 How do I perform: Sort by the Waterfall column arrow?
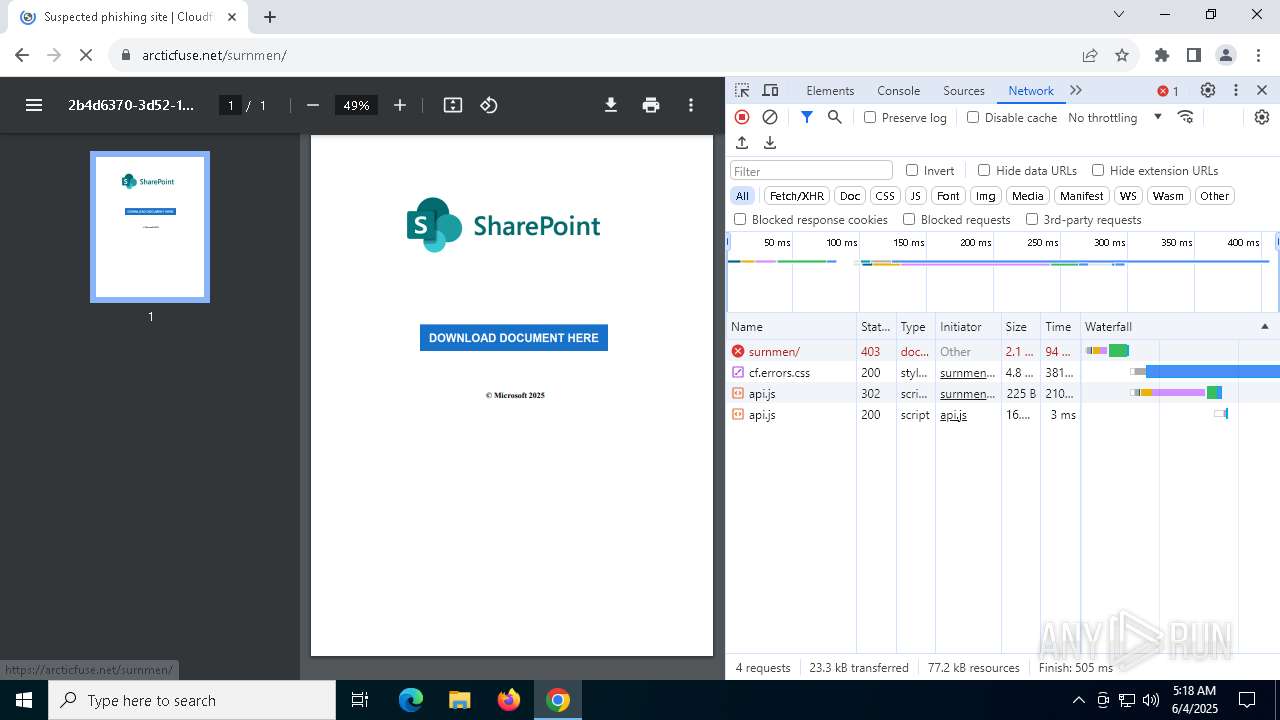coord(1264,327)
